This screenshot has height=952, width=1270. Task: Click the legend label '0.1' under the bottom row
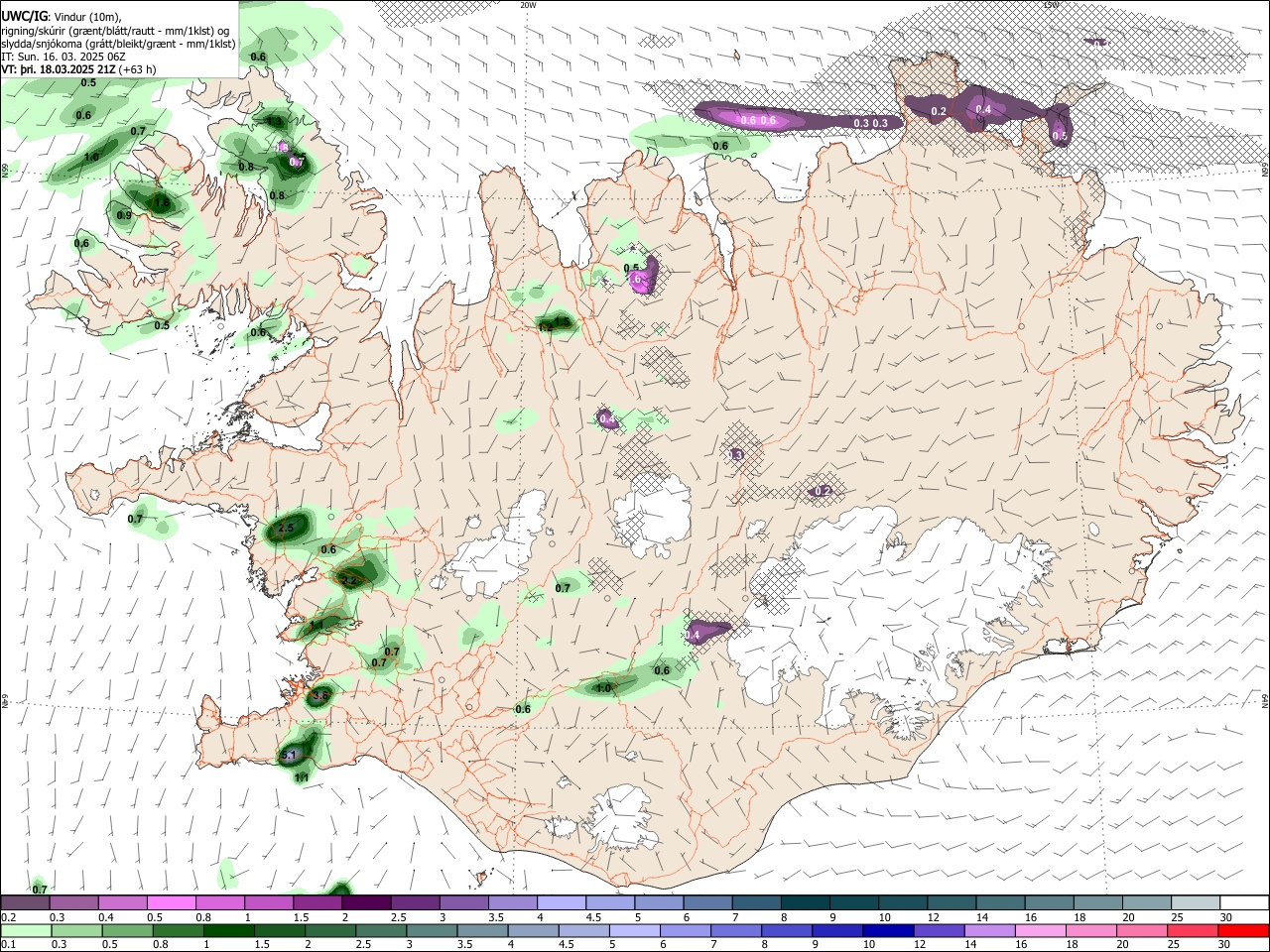[8, 945]
